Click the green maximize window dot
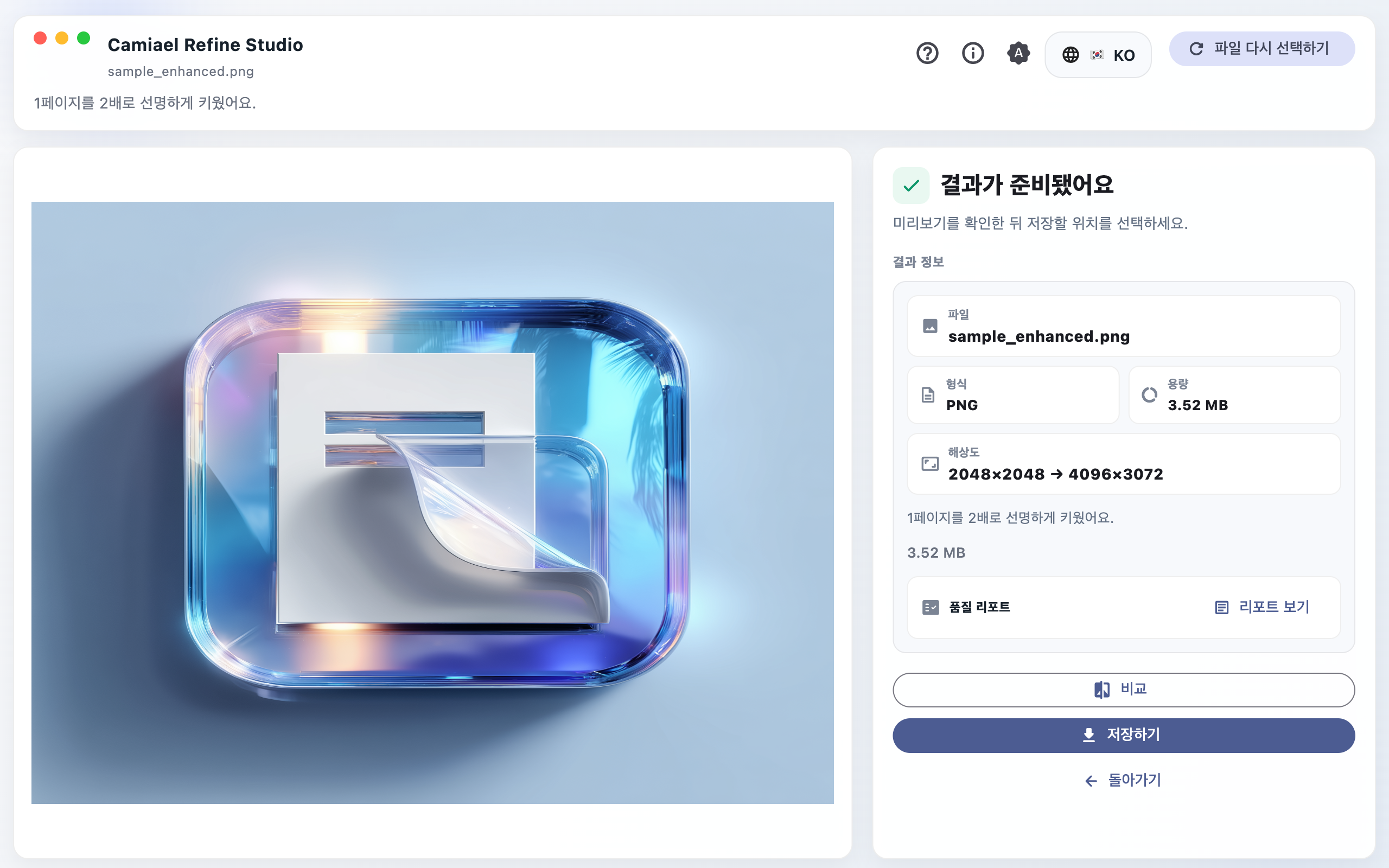The width and height of the screenshot is (1389, 868). click(84, 39)
